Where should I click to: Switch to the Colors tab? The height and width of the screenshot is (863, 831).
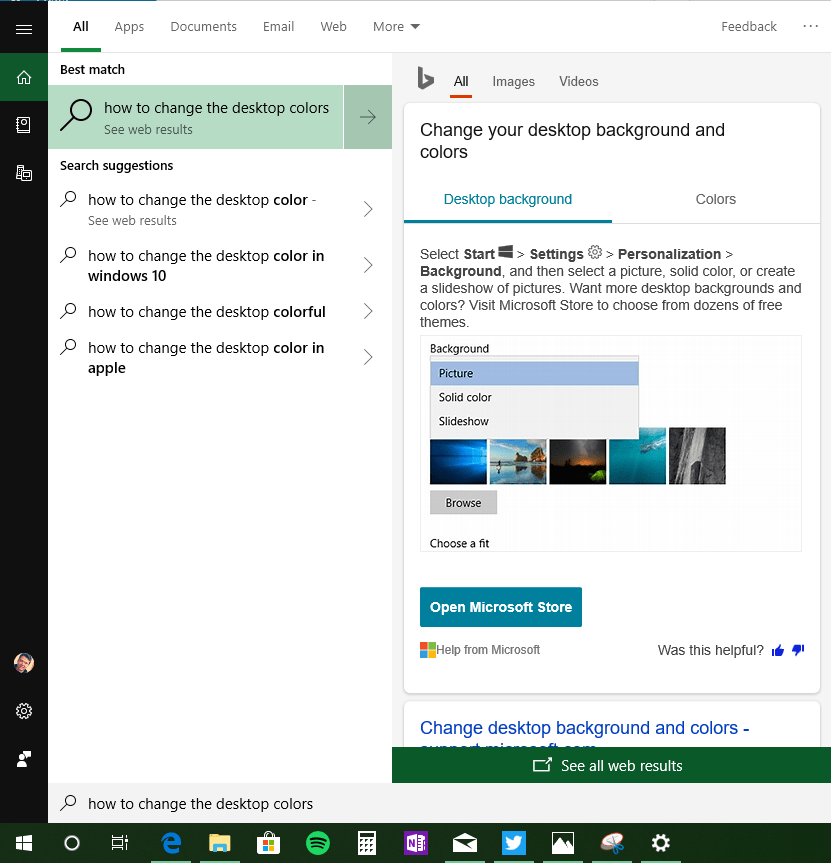(715, 199)
